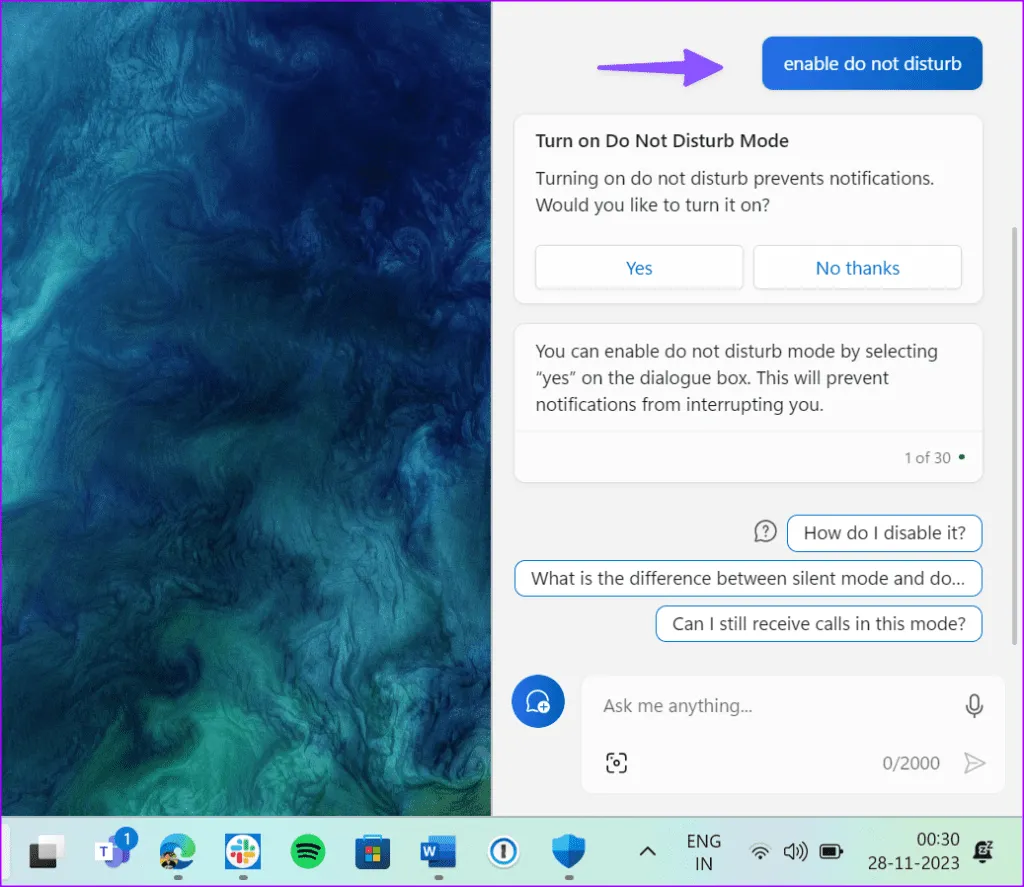The width and height of the screenshot is (1024, 887).
Task: Pick the silent mode difference suggestion
Action: pos(747,578)
